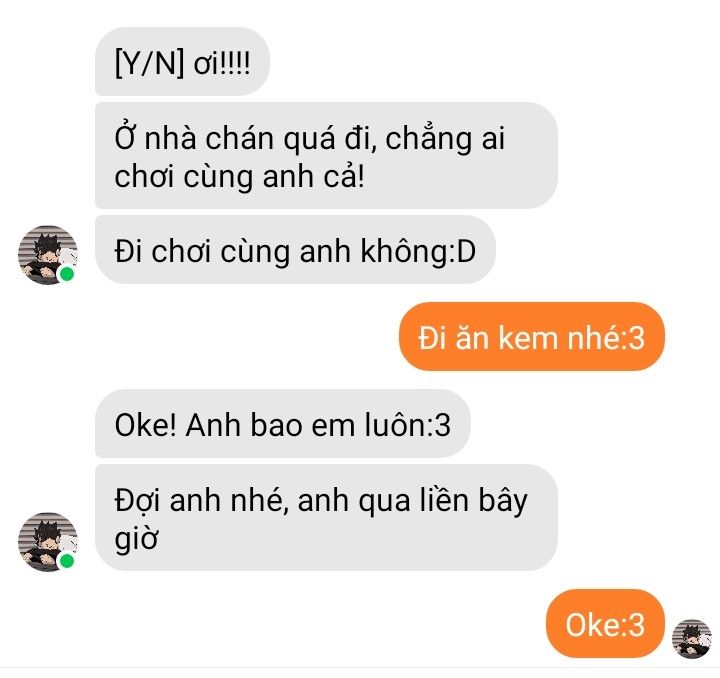Click "chơi cùng anh cả!" second line text
720x678 pixels.
pos(240,177)
